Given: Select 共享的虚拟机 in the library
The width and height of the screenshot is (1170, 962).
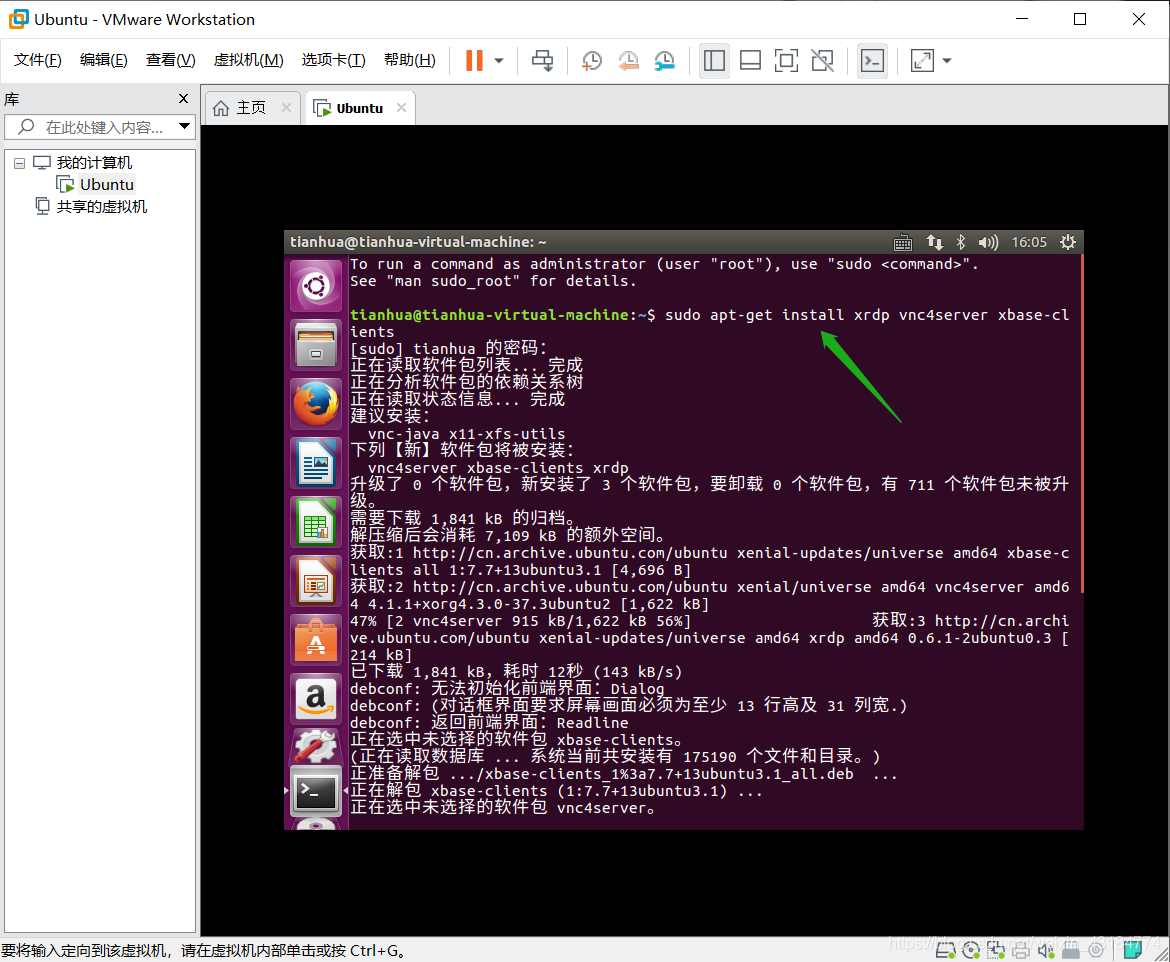Looking at the screenshot, I should point(101,207).
